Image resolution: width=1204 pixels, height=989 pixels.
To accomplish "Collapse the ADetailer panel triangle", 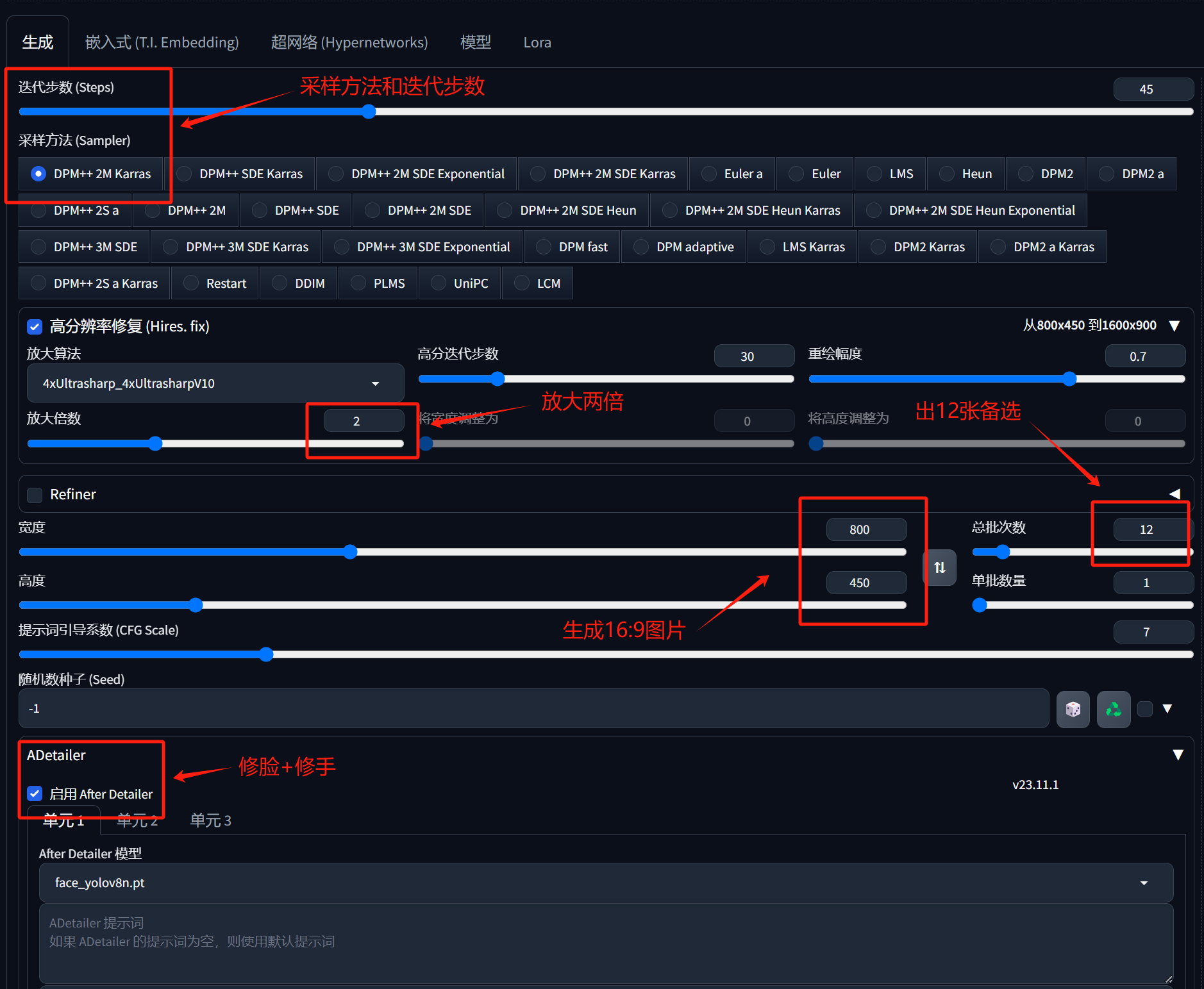I will click(1178, 755).
